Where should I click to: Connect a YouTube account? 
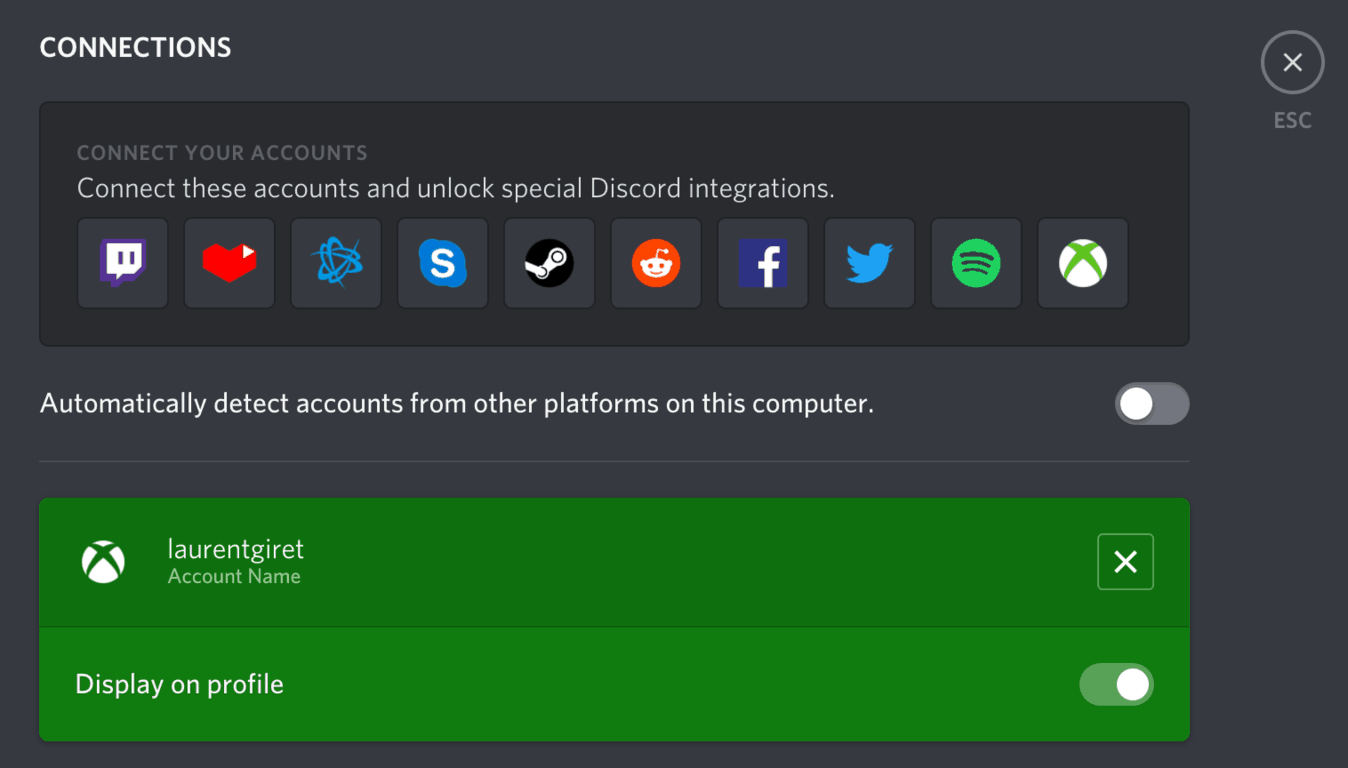coord(230,264)
